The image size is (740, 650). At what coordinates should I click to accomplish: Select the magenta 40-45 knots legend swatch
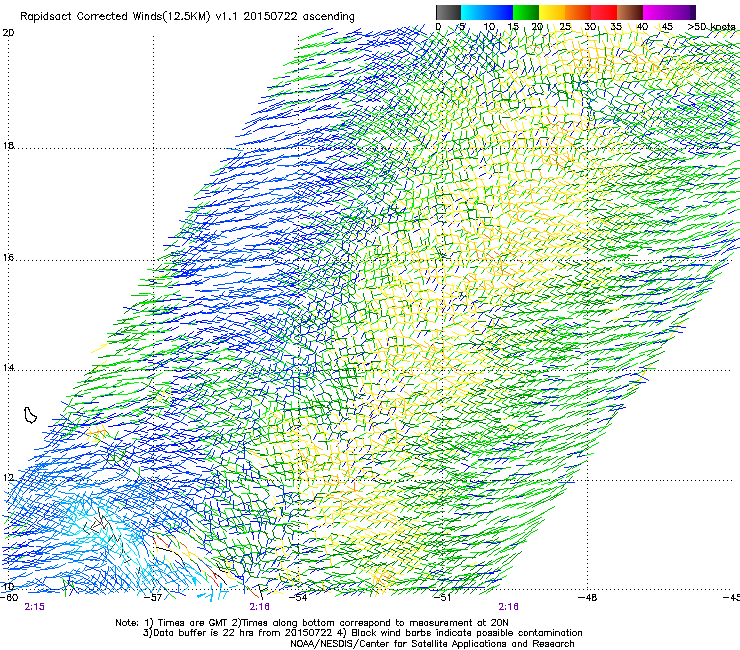(654, 12)
